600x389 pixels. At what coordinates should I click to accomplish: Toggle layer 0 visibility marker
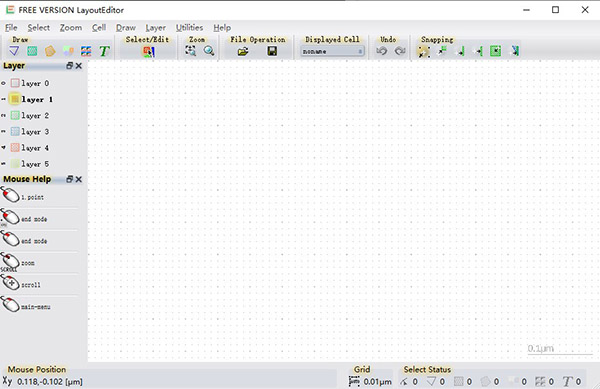click(3, 83)
